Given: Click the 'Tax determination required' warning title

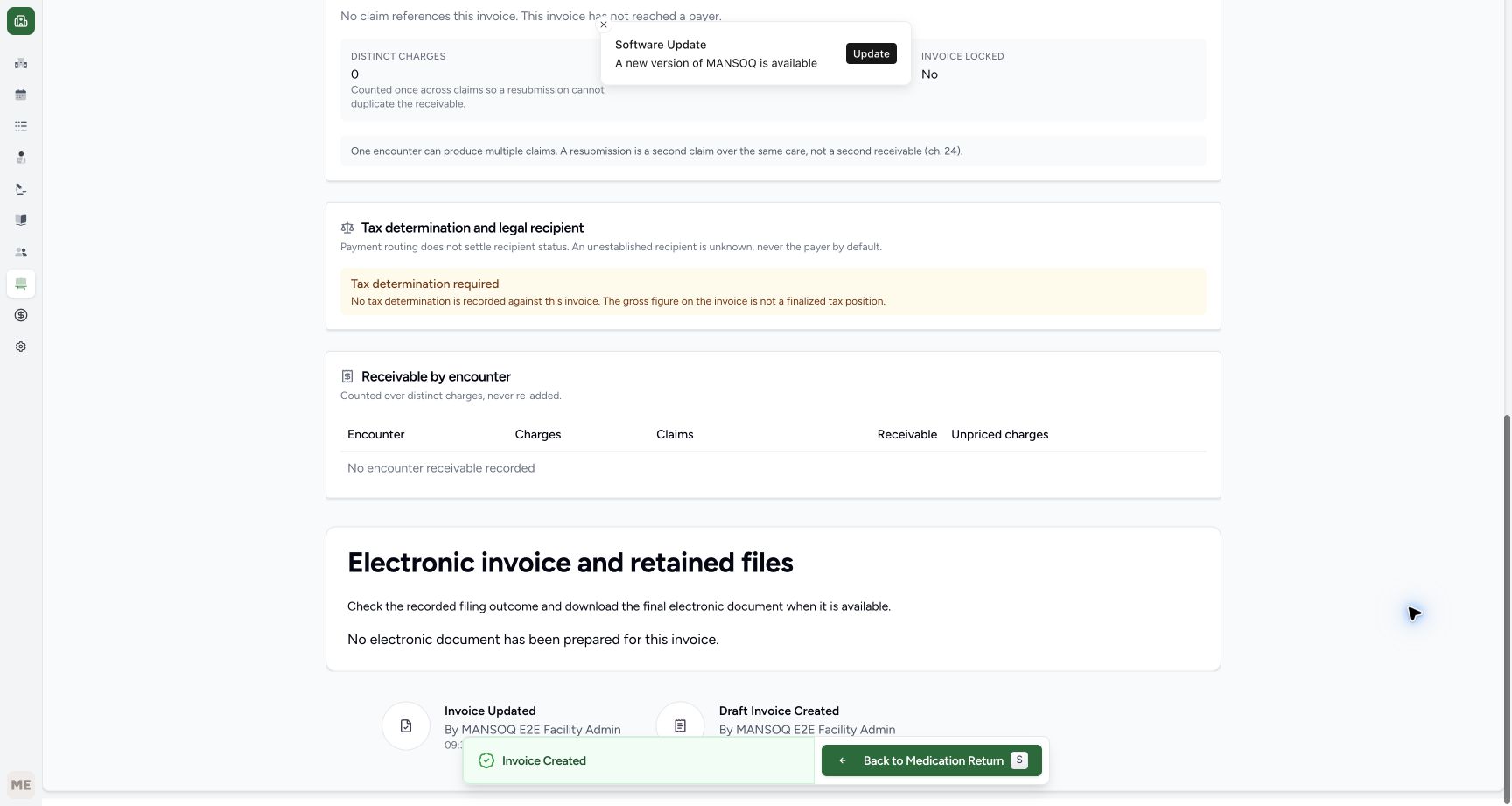Looking at the screenshot, I should tap(424, 284).
